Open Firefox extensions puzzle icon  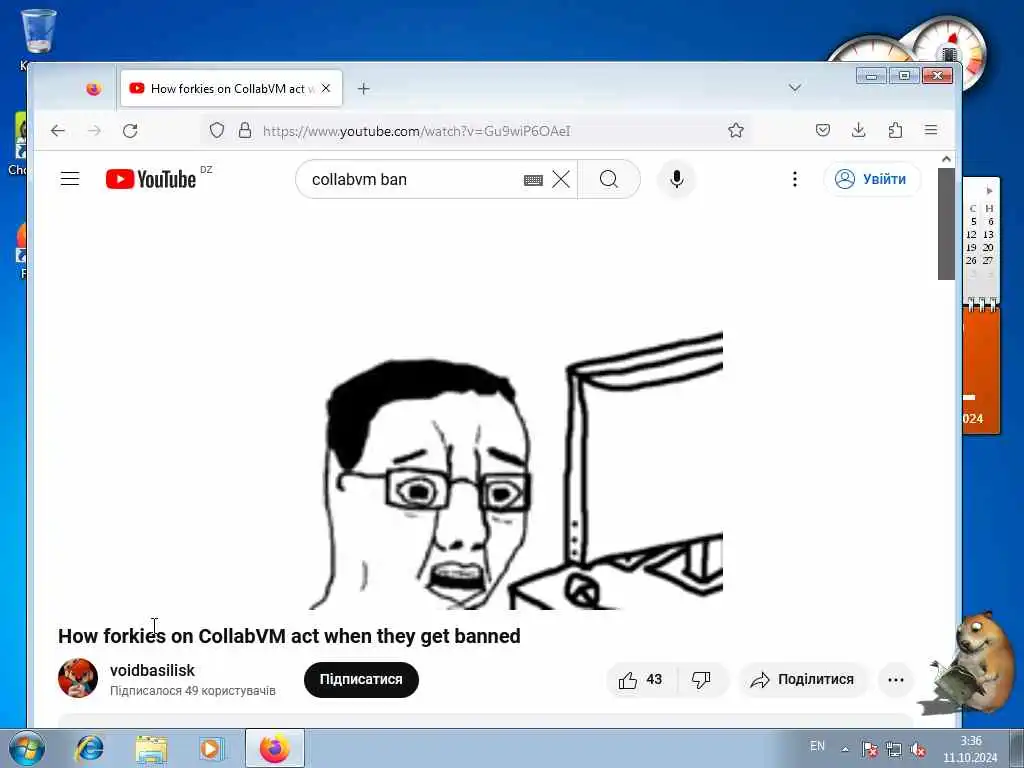pos(895,131)
